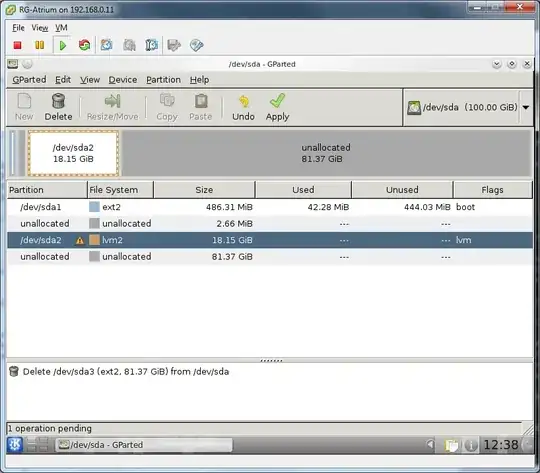Select the 81.37 GiB unallocated row

tap(270, 257)
